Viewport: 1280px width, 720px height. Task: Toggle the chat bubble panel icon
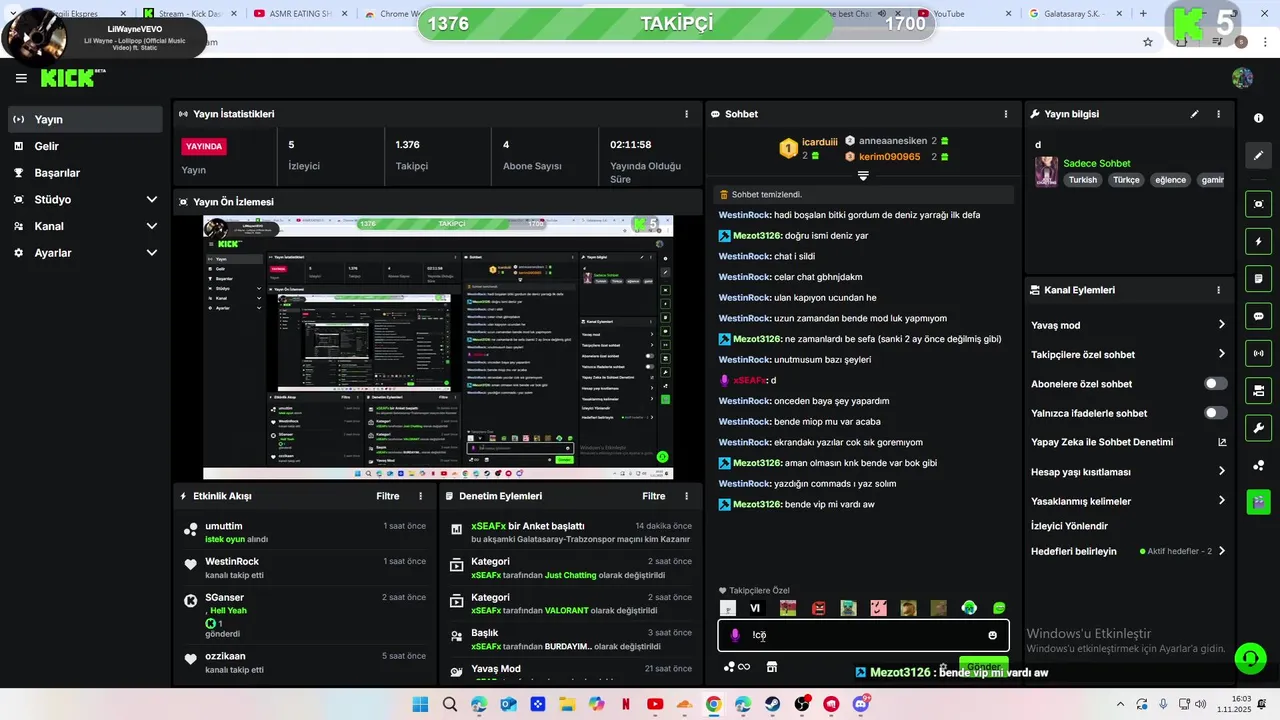1258,316
